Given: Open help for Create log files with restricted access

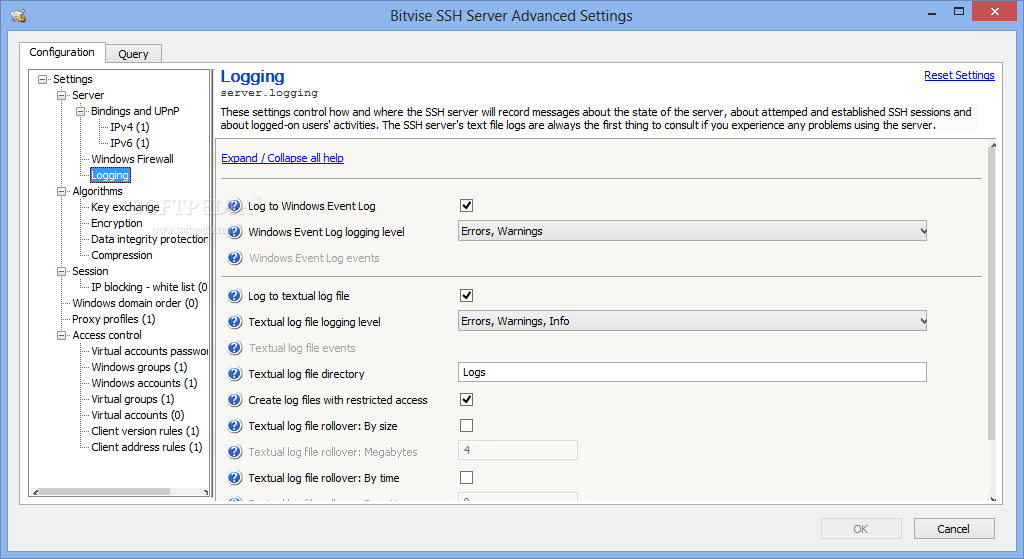Looking at the screenshot, I should coord(234,400).
